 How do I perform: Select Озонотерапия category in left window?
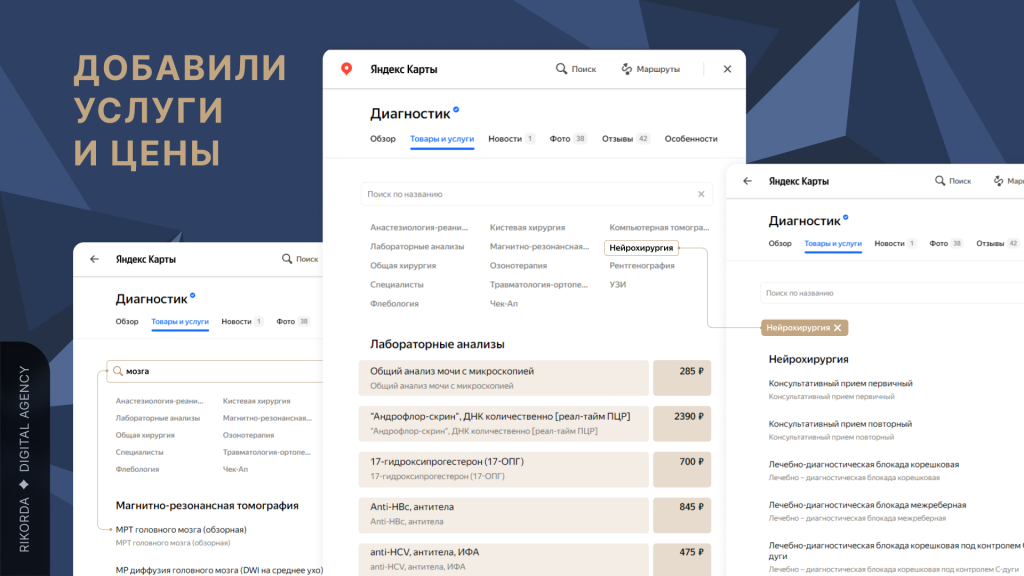click(x=248, y=435)
